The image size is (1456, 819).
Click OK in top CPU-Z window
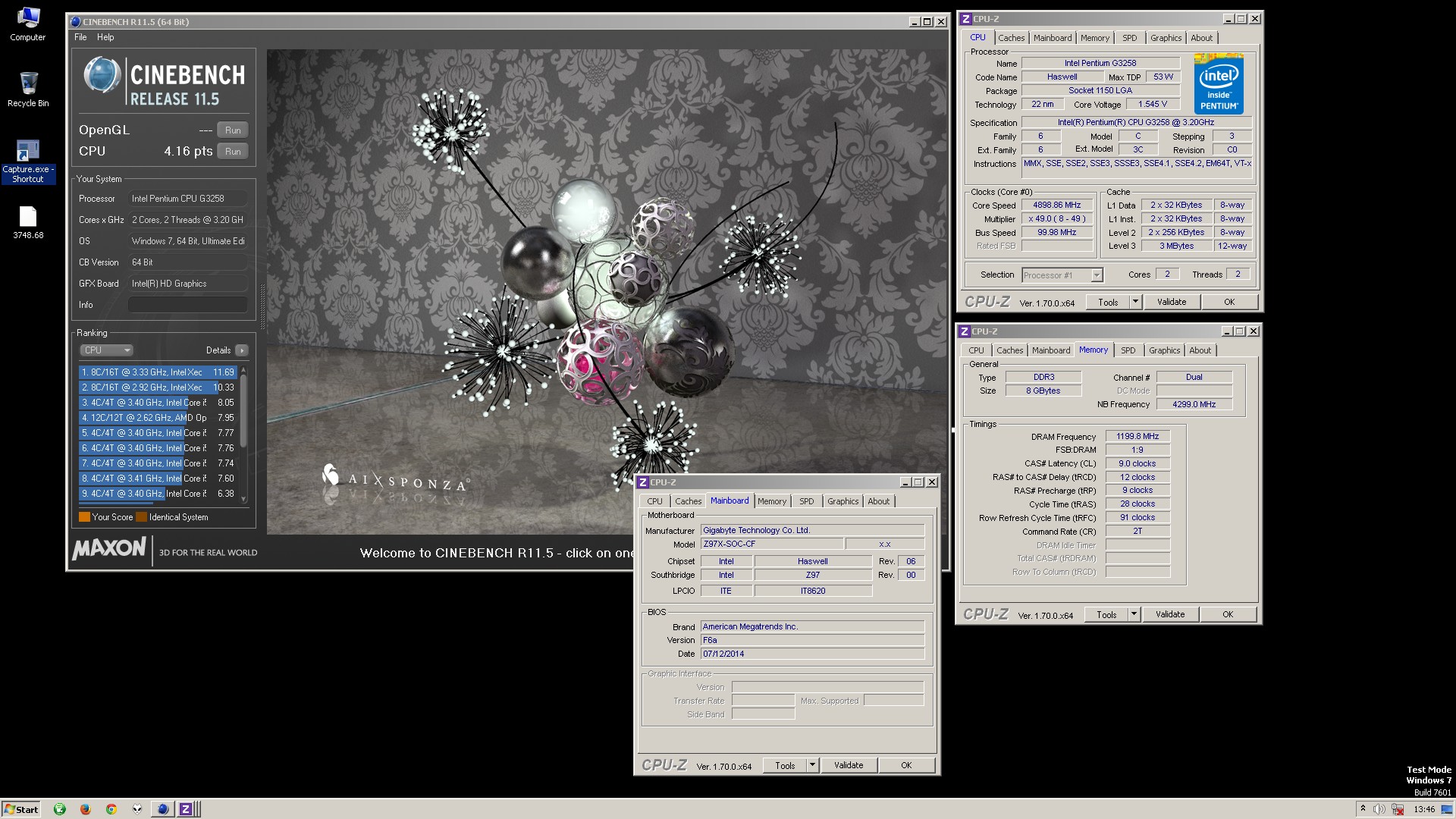1229,302
